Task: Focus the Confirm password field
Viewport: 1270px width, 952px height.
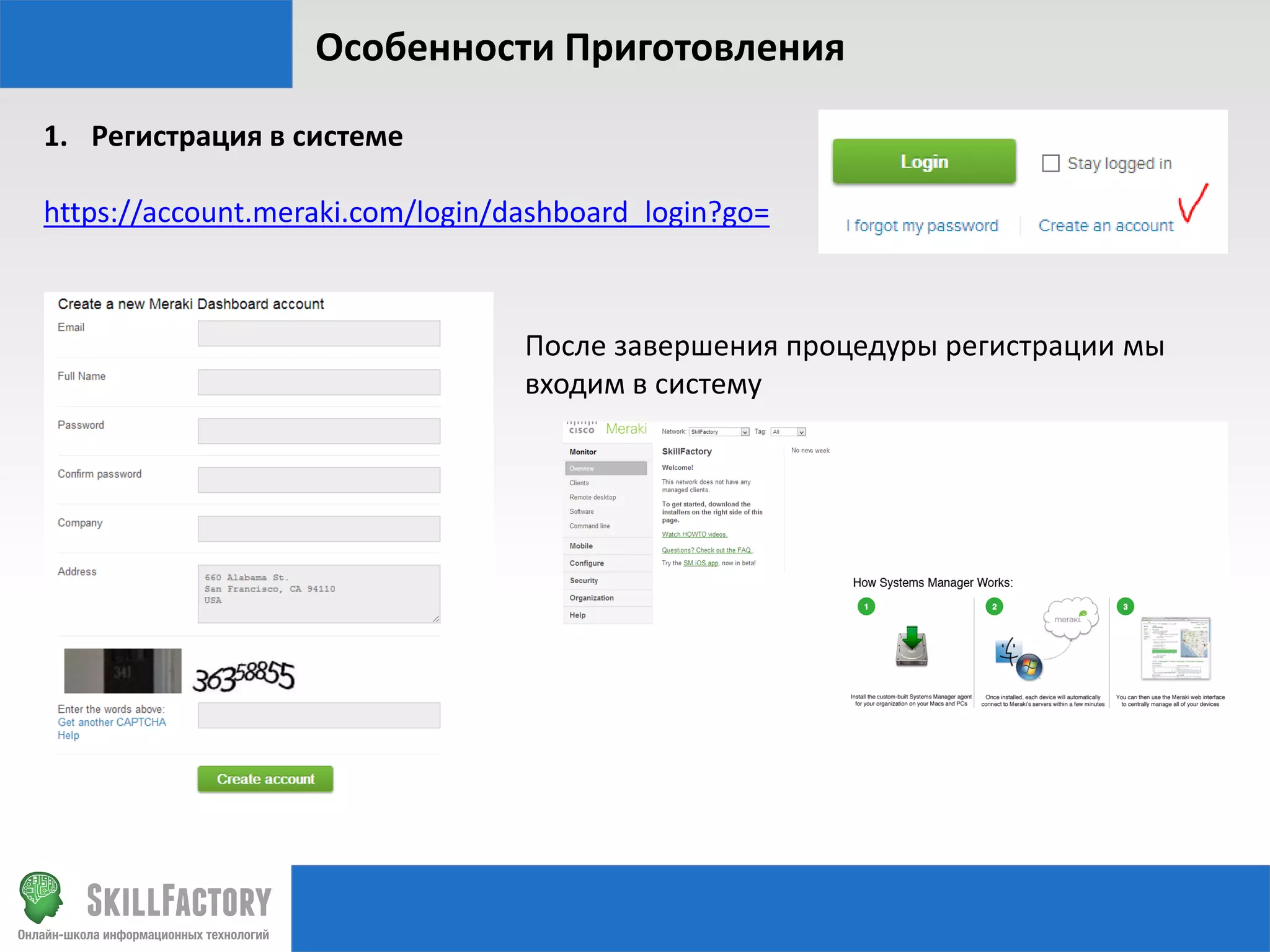Action: [x=319, y=480]
